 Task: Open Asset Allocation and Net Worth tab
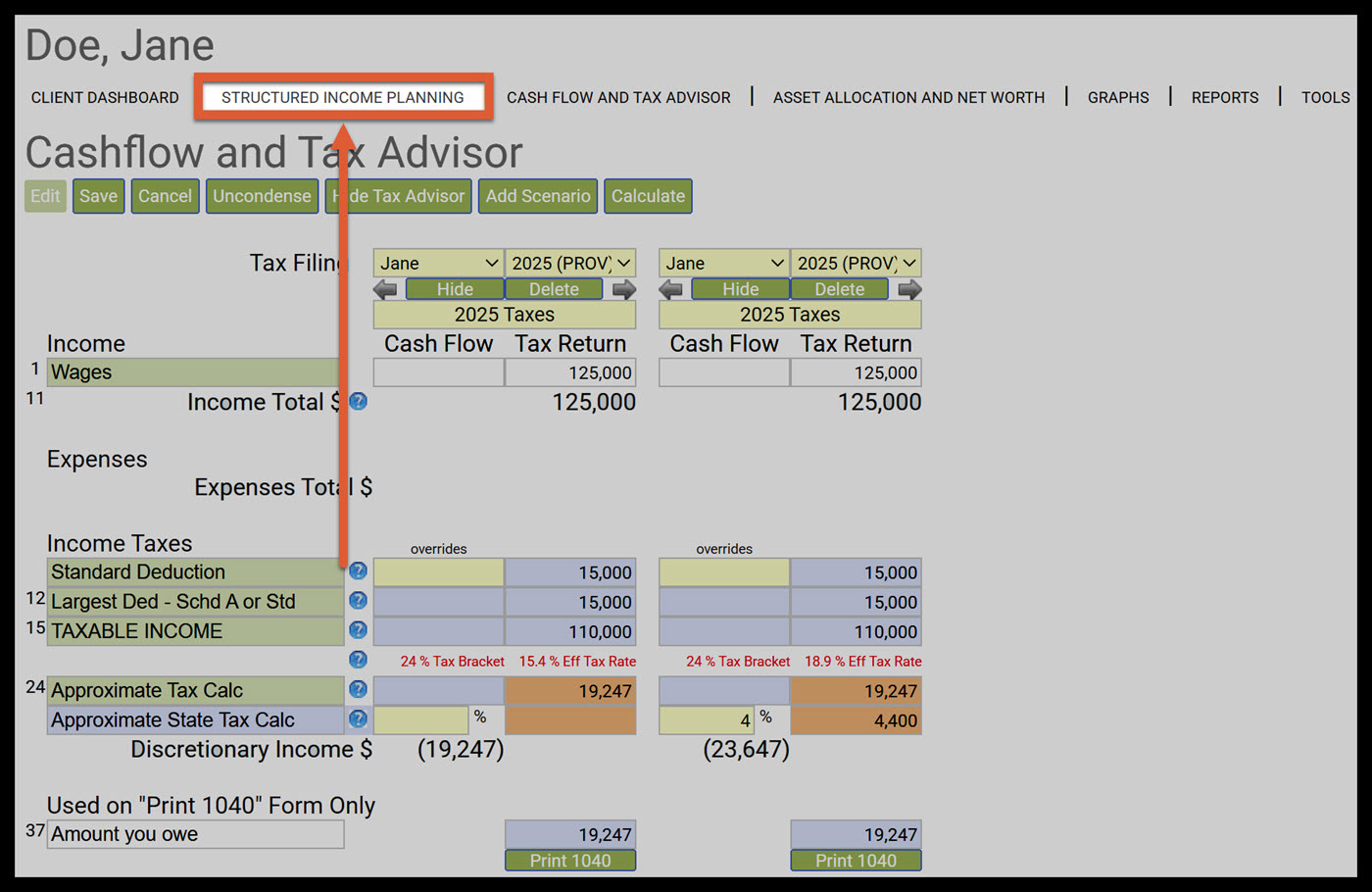click(x=908, y=97)
